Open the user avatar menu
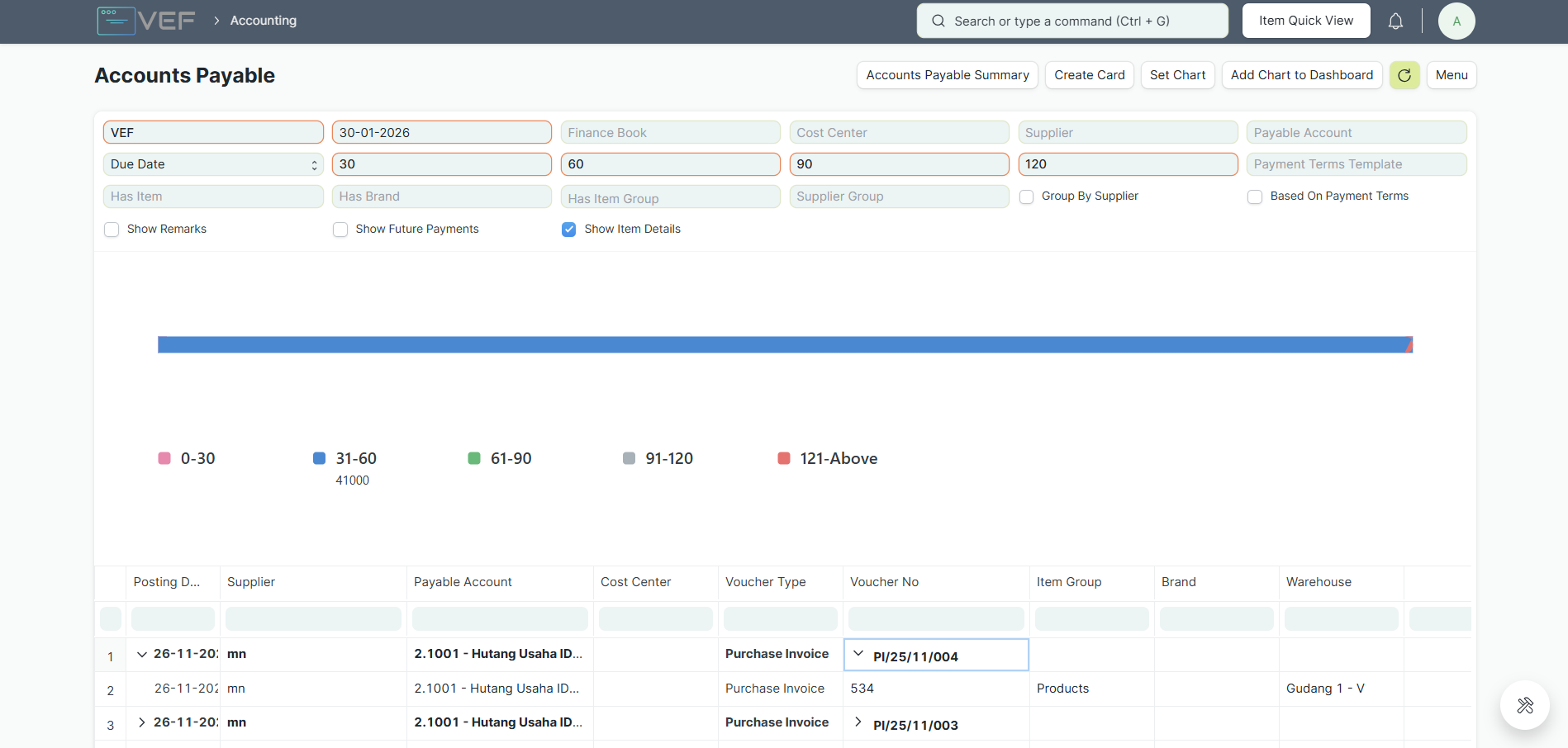This screenshot has width=1568, height=748. (1456, 21)
